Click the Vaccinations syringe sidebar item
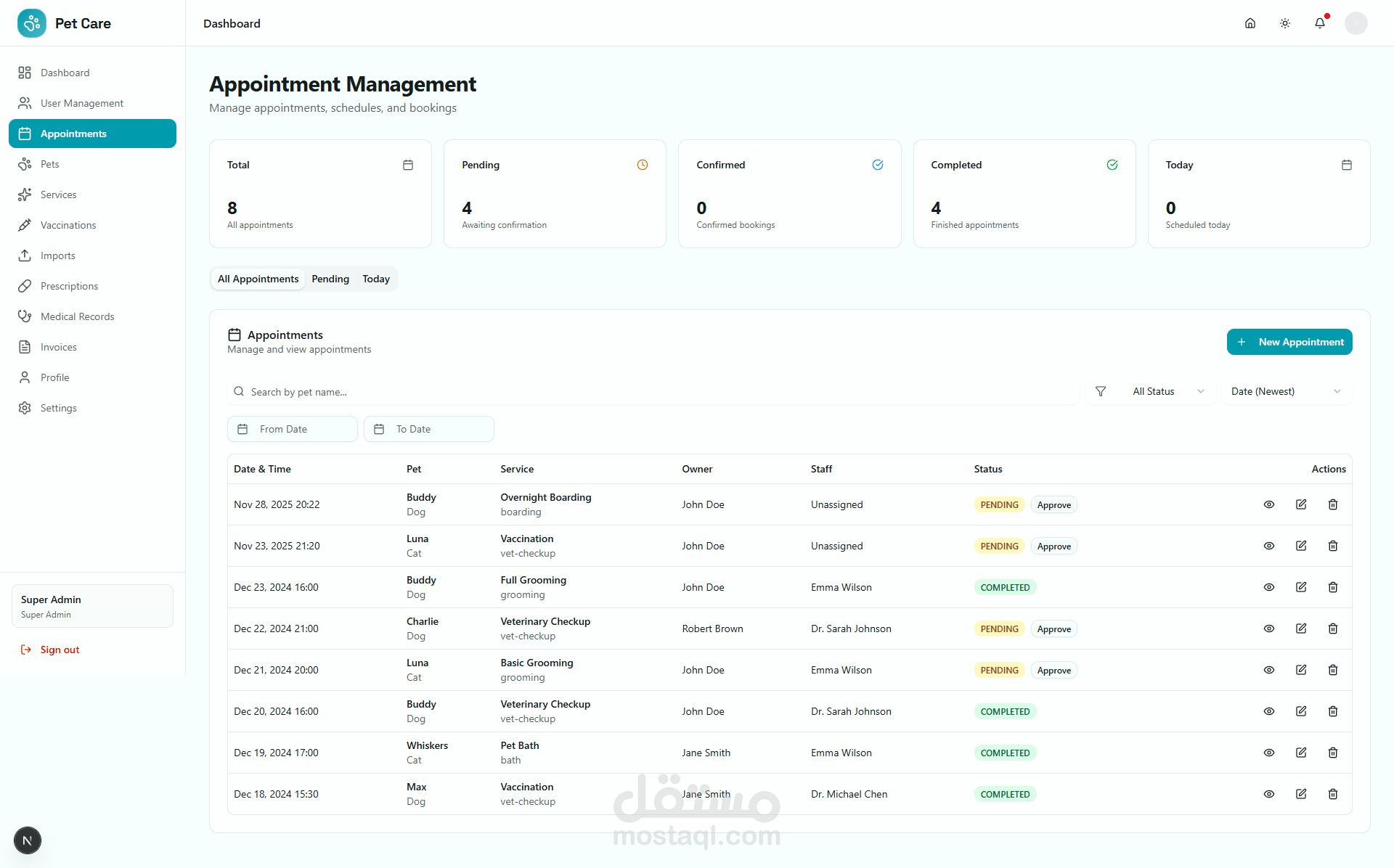This screenshot has width=1394, height=868. pos(68,225)
